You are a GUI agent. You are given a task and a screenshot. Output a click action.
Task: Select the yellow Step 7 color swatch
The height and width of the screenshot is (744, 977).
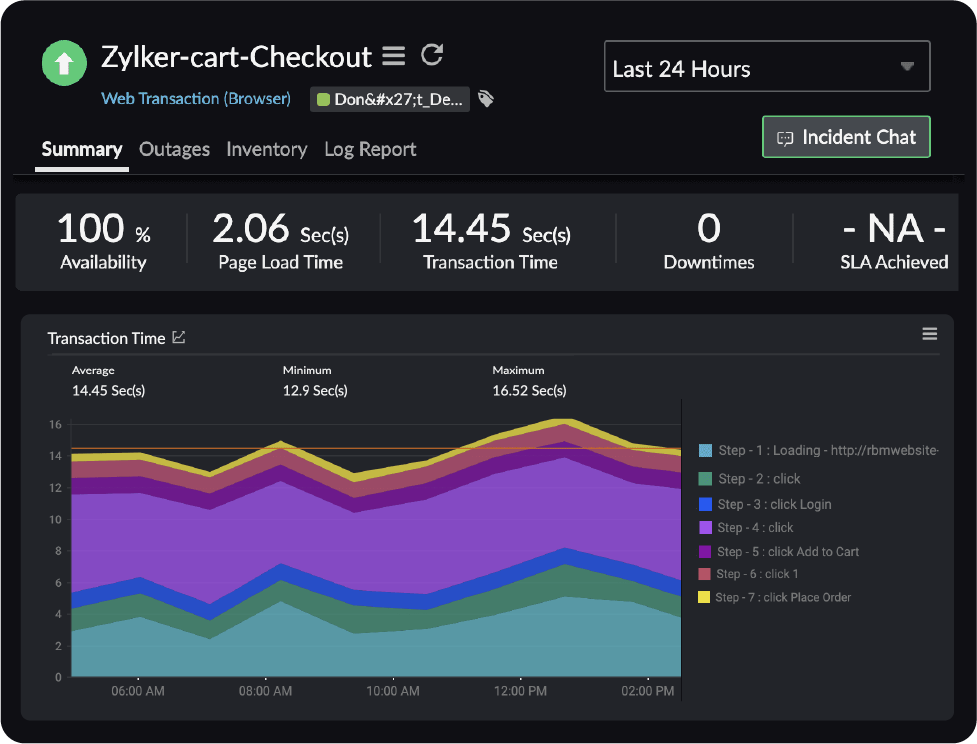pos(706,597)
